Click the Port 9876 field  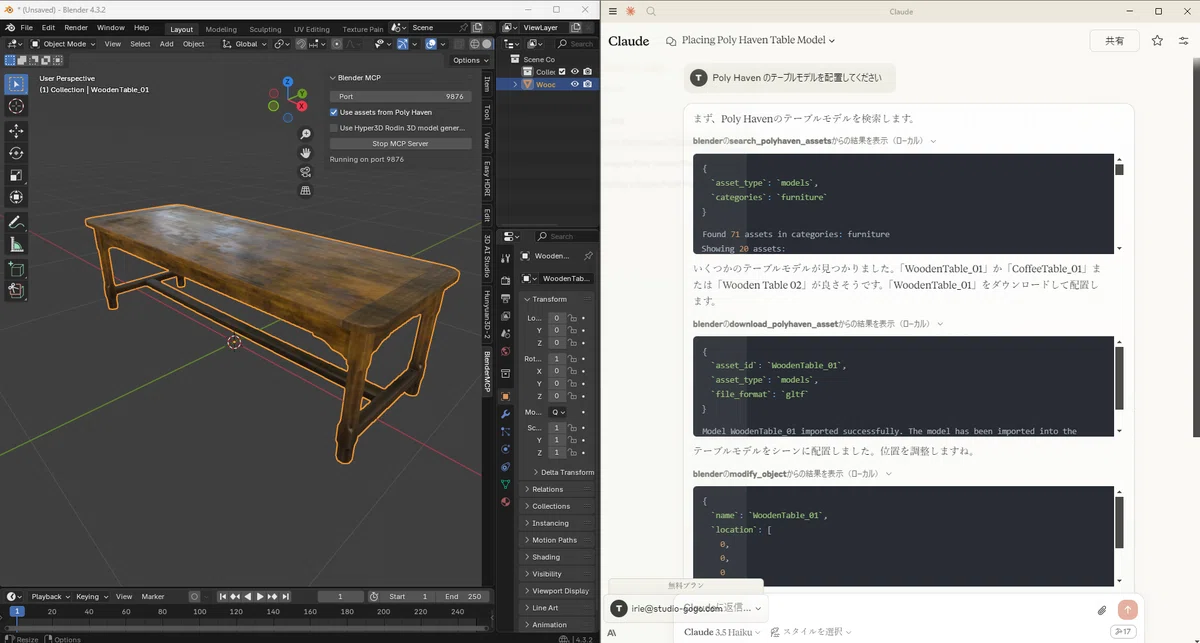pos(400,96)
